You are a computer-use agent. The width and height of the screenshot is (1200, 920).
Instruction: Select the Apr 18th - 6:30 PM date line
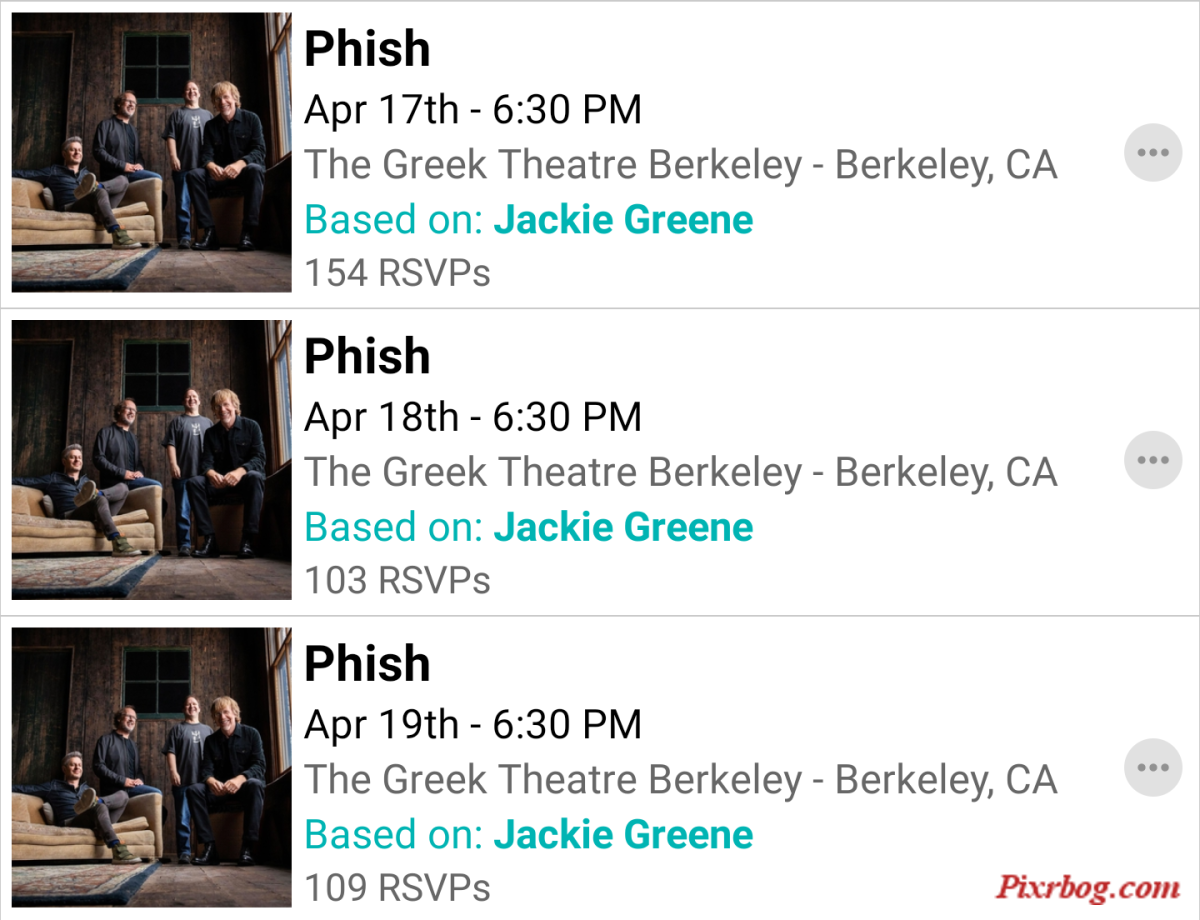[473, 417]
